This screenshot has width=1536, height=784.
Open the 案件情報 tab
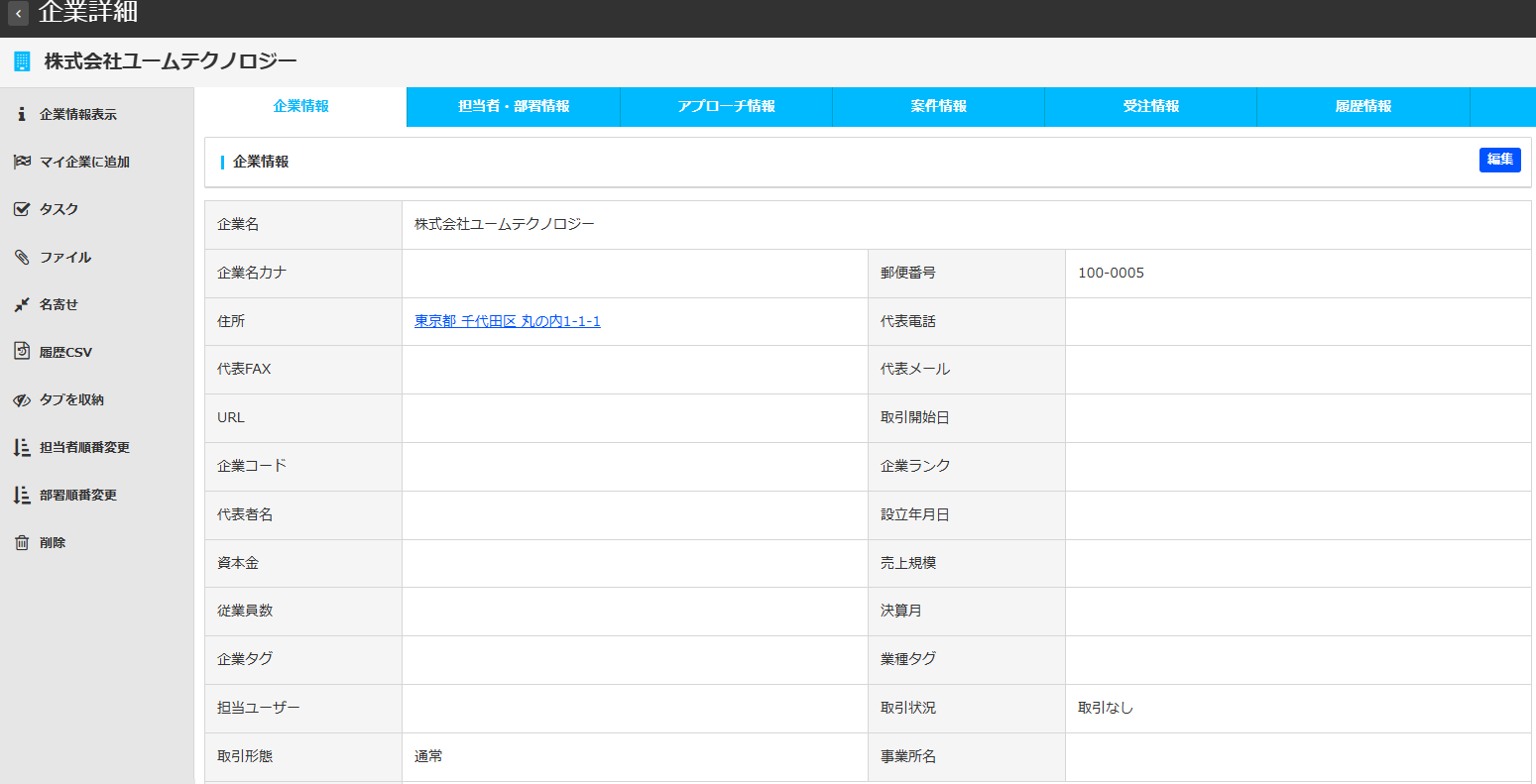coord(938,106)
